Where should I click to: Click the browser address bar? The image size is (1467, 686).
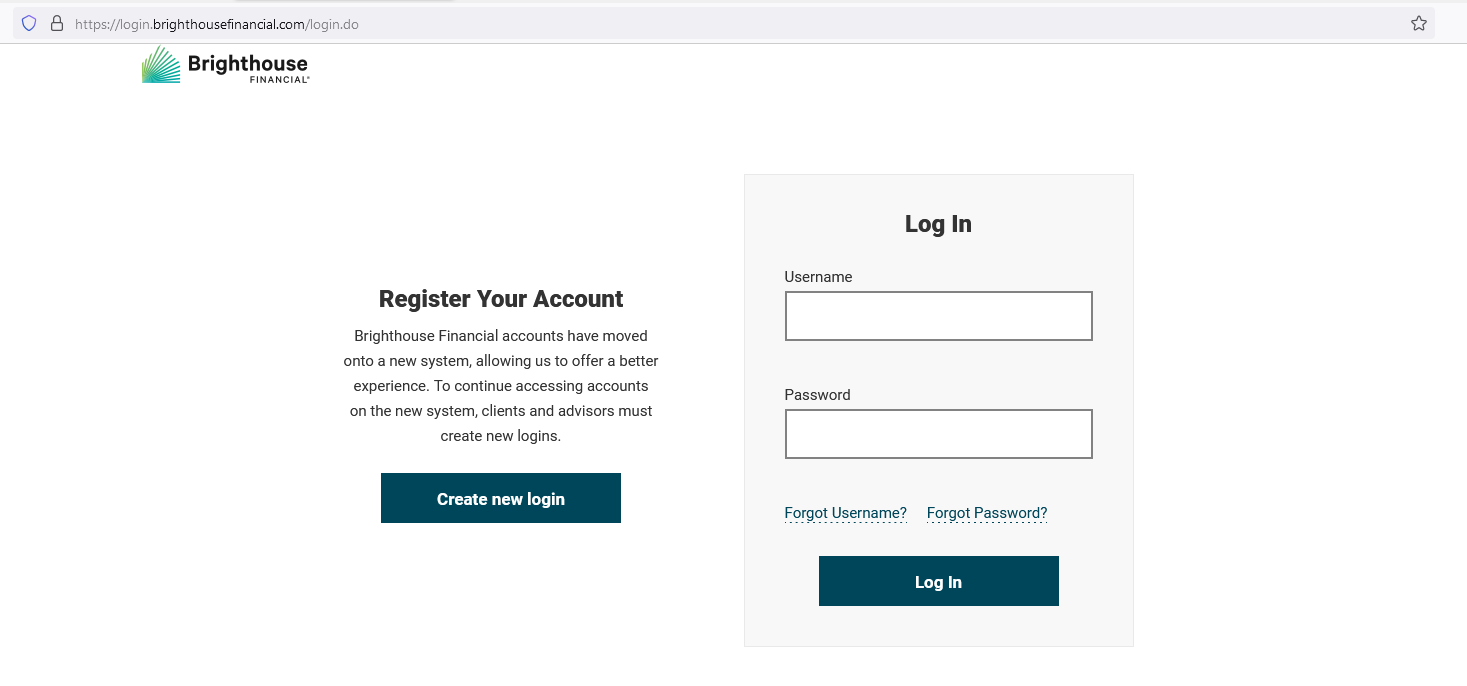(x=600, y=22)
